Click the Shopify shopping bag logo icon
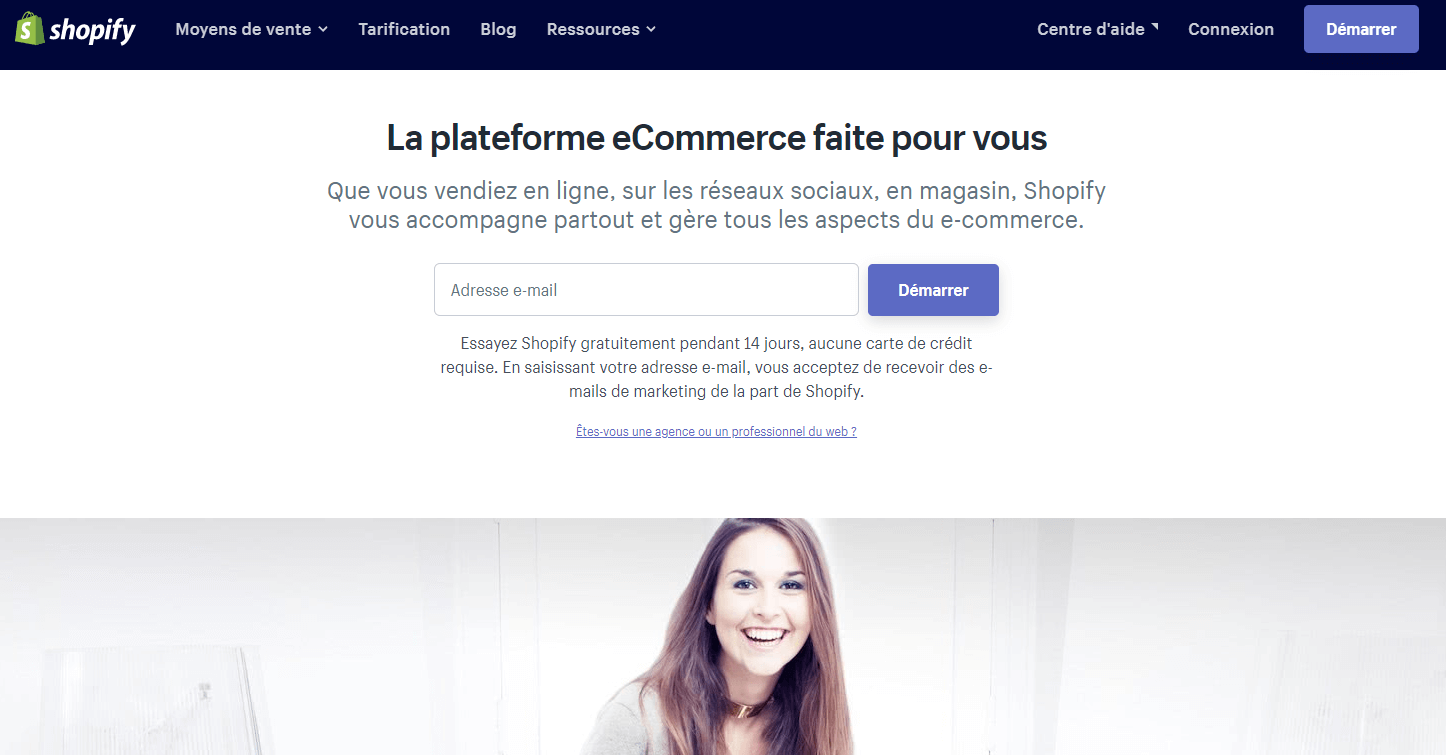The height and width of the screenshot is (755, 1446). pos(29,29)
